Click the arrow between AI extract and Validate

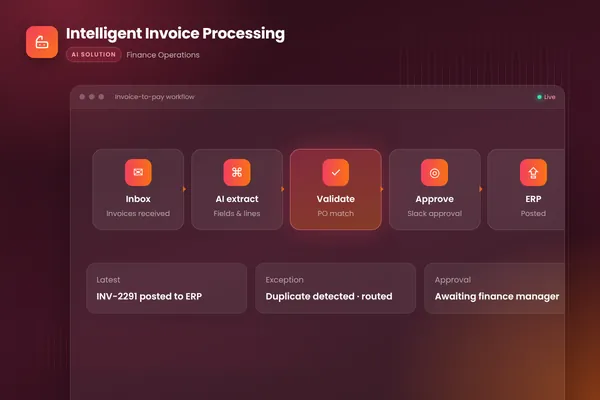pyautogui.click(x=283, y=189)
